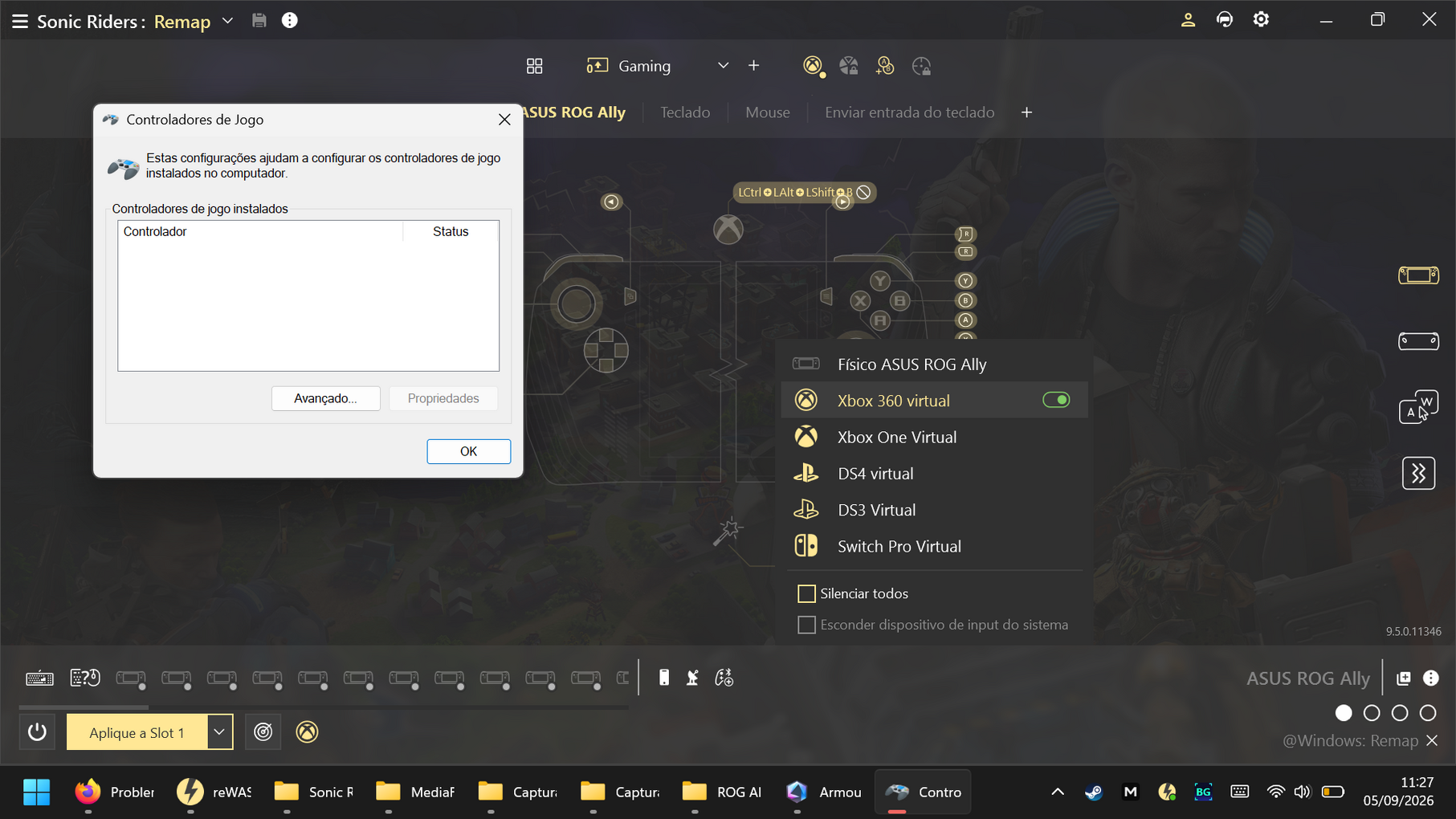Choose Físico ASUS ROG Ally option

click(x=934, y=364)
